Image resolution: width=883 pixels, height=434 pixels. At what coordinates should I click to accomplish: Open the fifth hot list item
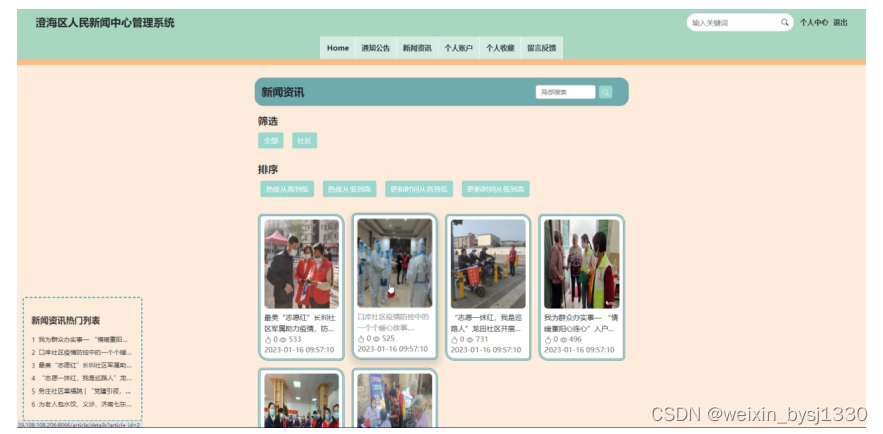[x=81, y=391]
